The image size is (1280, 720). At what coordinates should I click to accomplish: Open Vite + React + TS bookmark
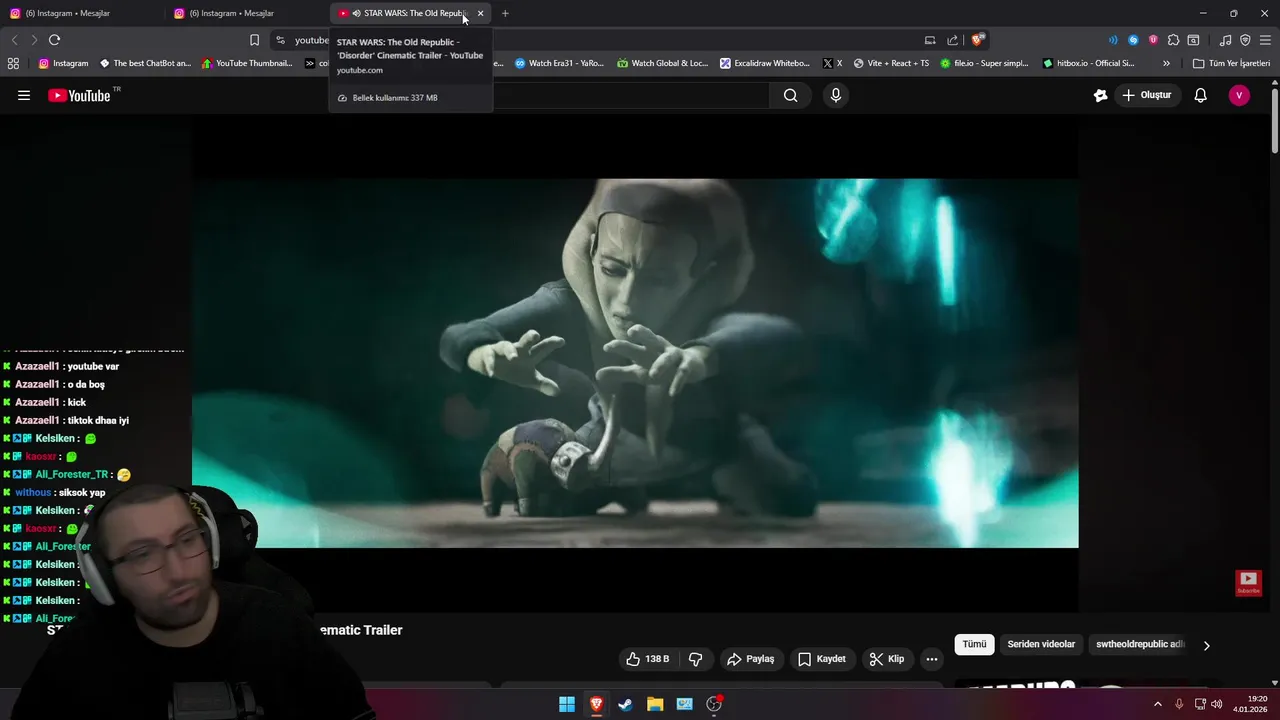[891, 63]
